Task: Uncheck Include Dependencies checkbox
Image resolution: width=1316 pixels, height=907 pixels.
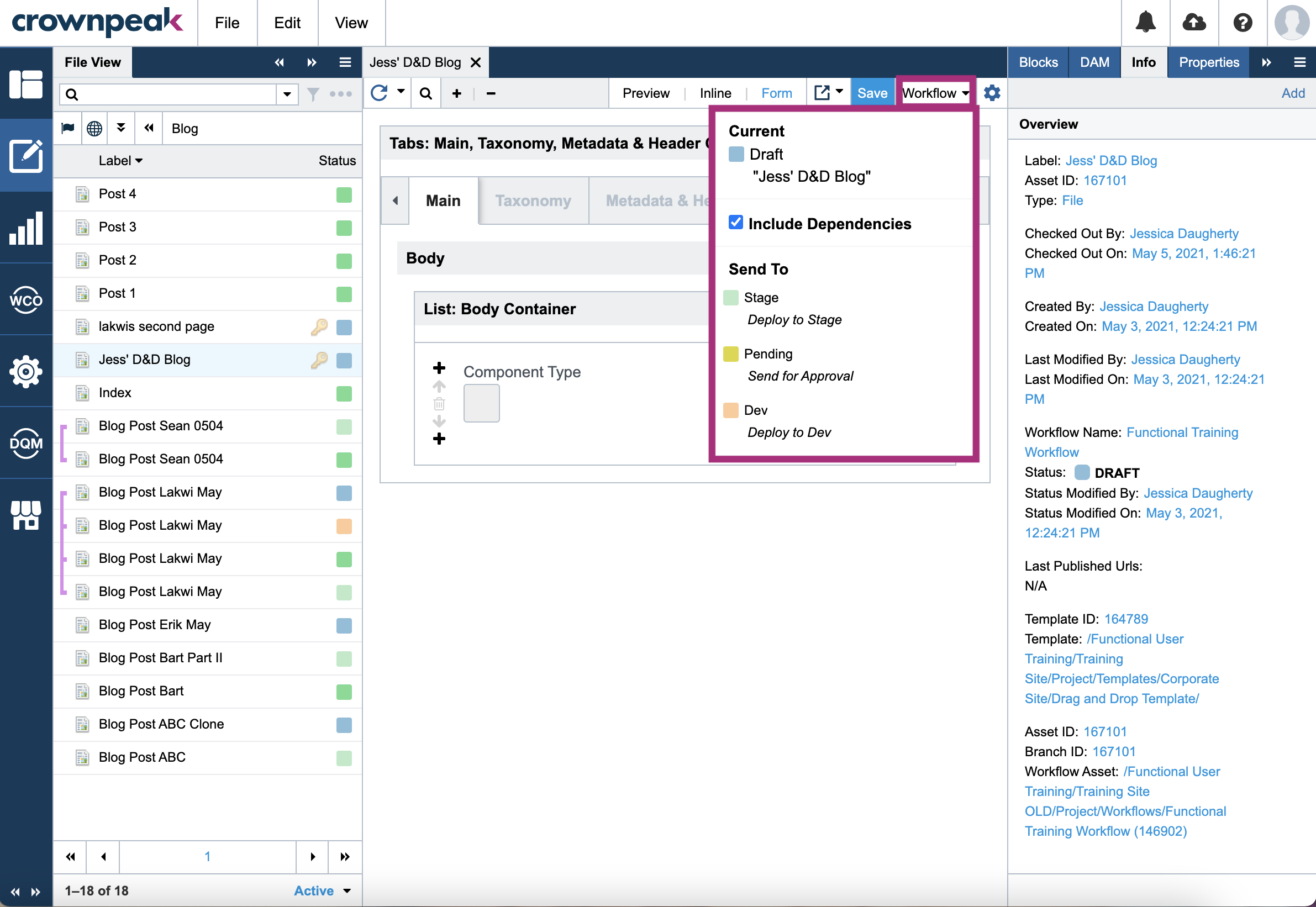Action: click(735, 222)
